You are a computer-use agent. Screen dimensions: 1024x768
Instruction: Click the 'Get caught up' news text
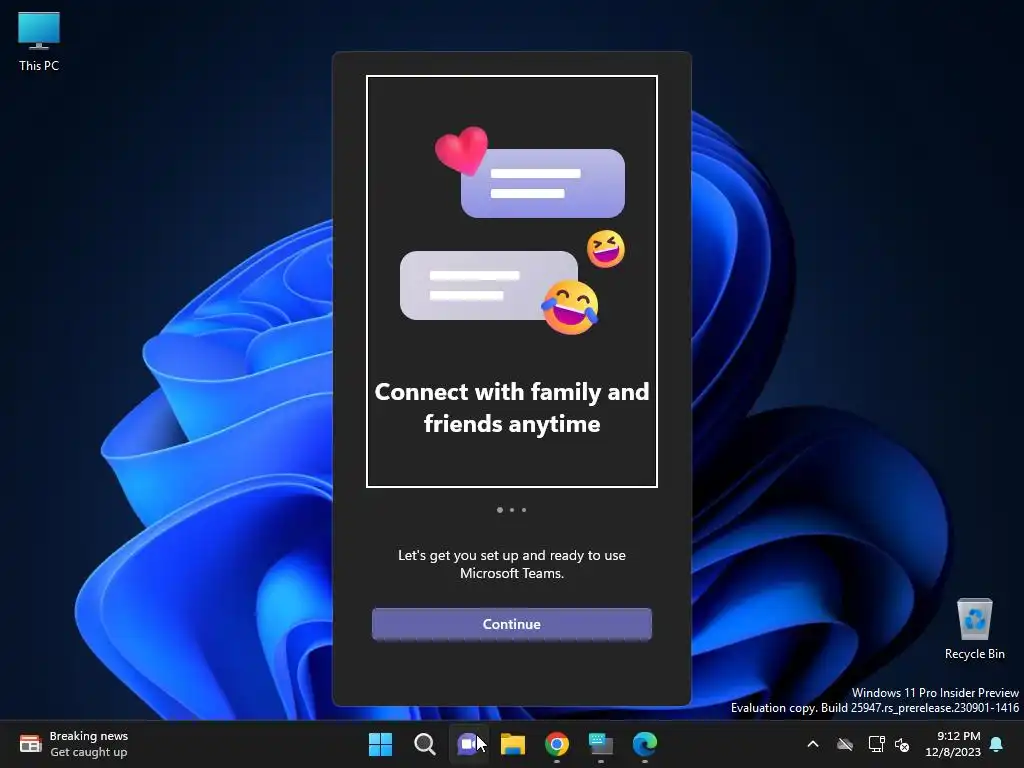tap(89, 752)
